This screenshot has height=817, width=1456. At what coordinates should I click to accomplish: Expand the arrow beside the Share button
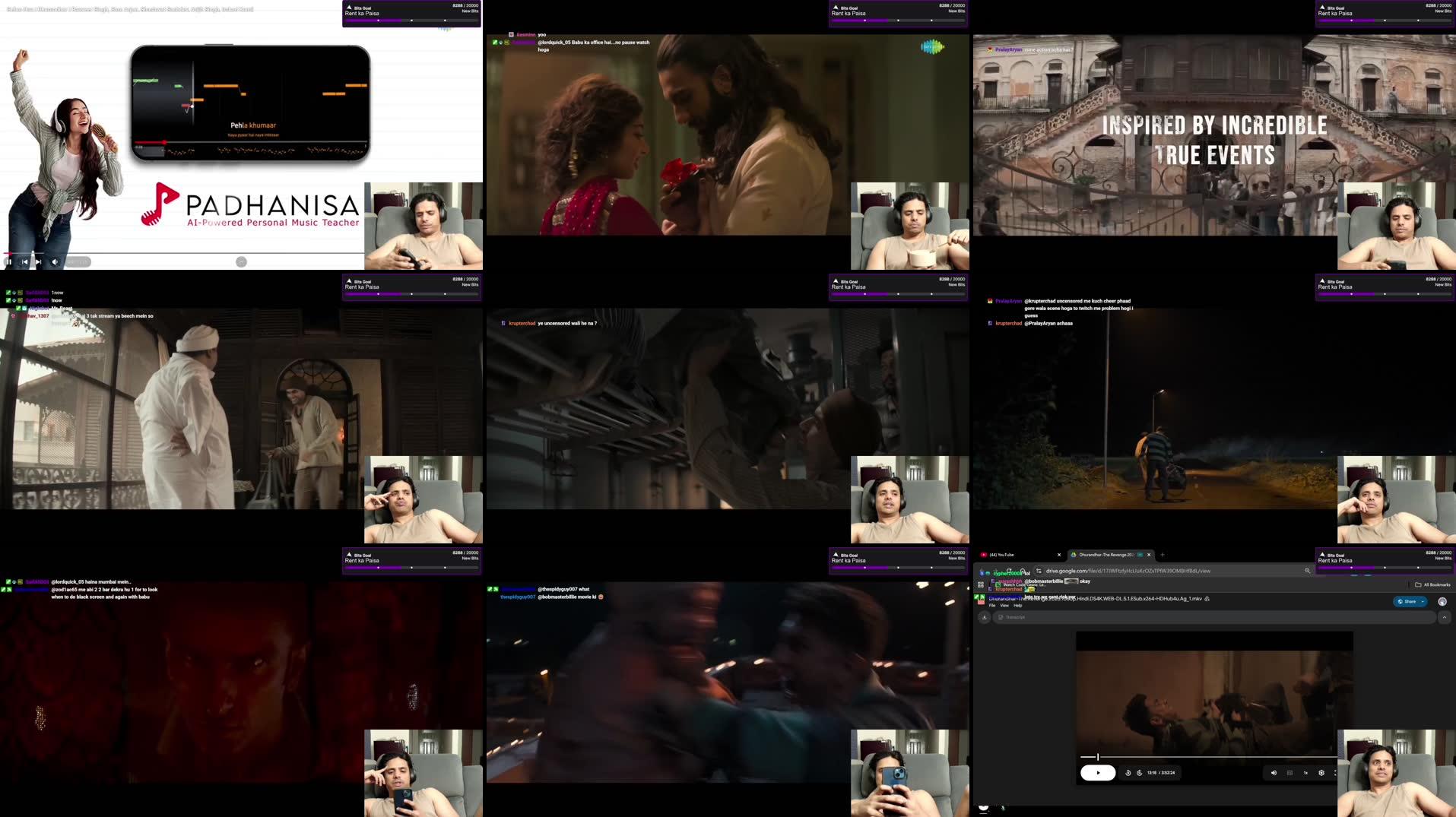pos(1423,601)
